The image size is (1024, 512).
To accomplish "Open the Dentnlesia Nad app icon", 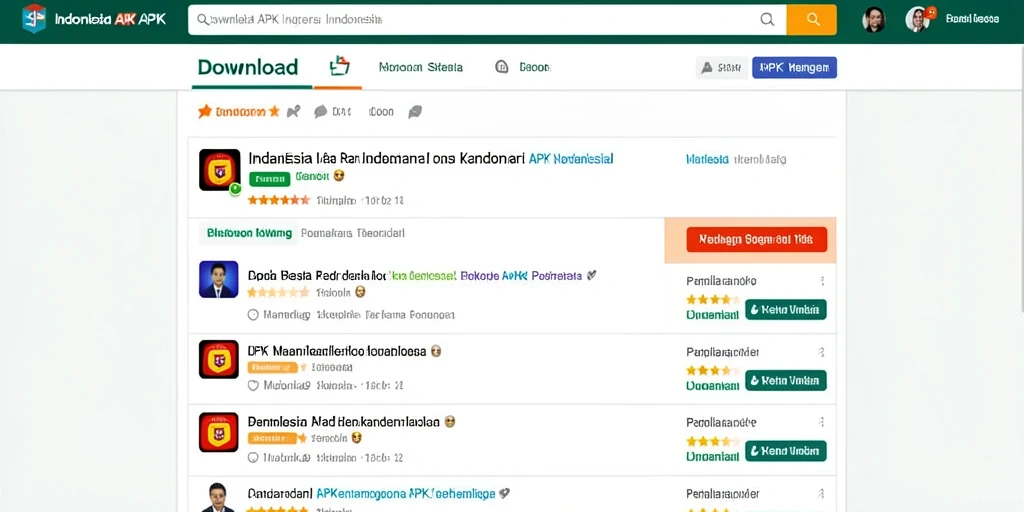I will click(x=219, y=432).
